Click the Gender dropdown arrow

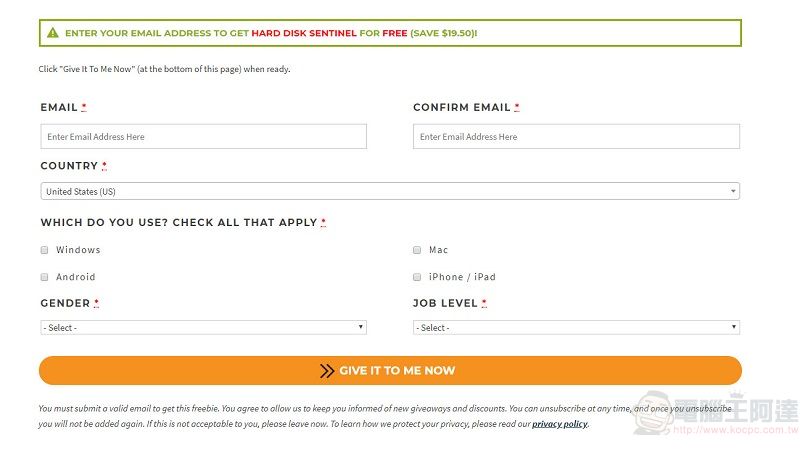(360, 327)
